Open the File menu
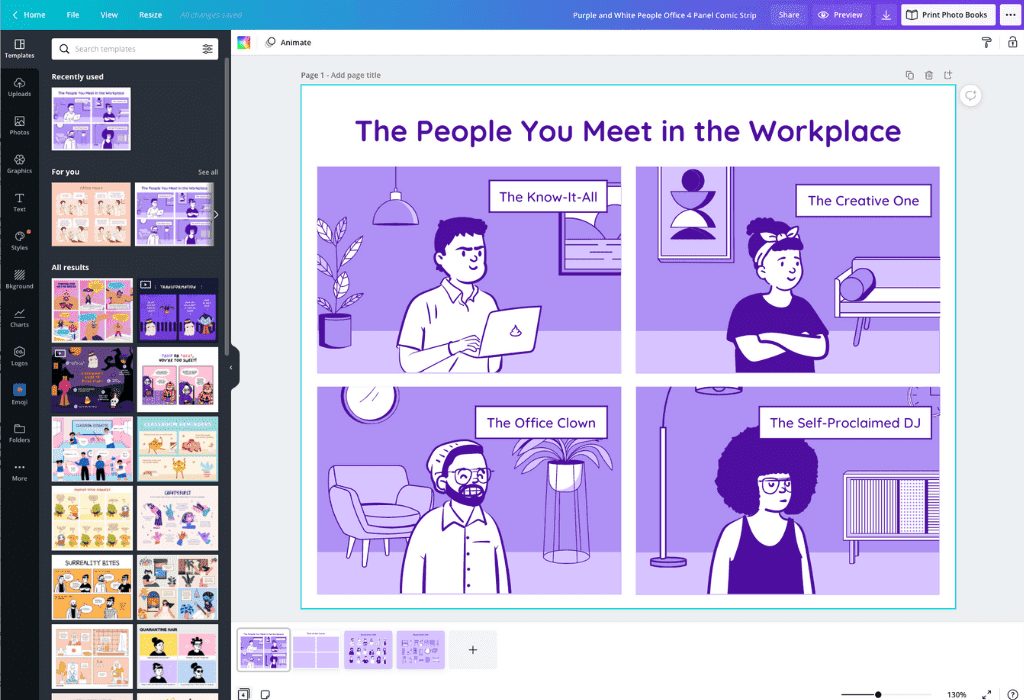1024x700 pixels. click(71, 15)
